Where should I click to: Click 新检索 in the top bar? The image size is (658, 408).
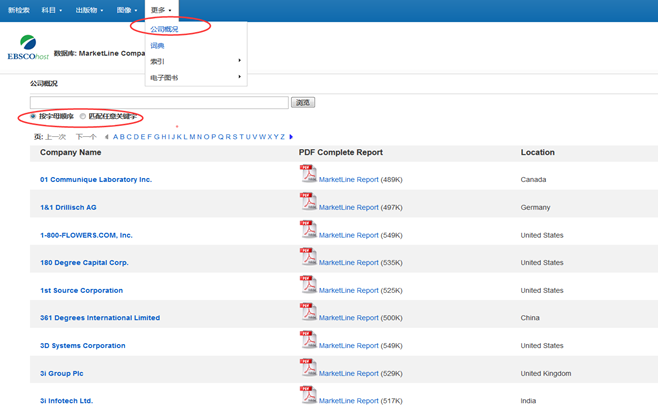18,10
